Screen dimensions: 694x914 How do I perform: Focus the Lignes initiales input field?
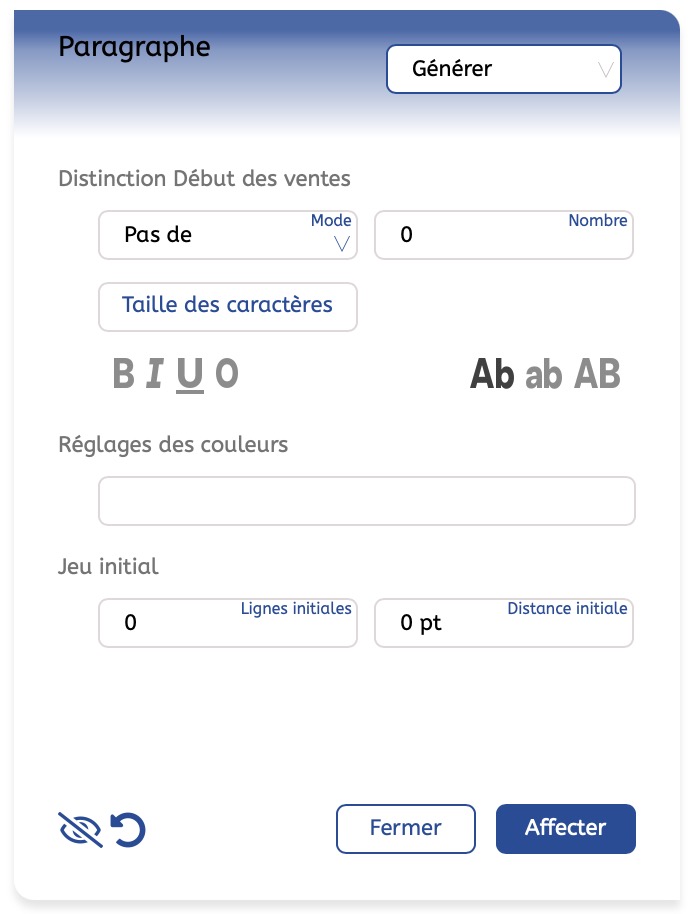(x=228, y=623)
